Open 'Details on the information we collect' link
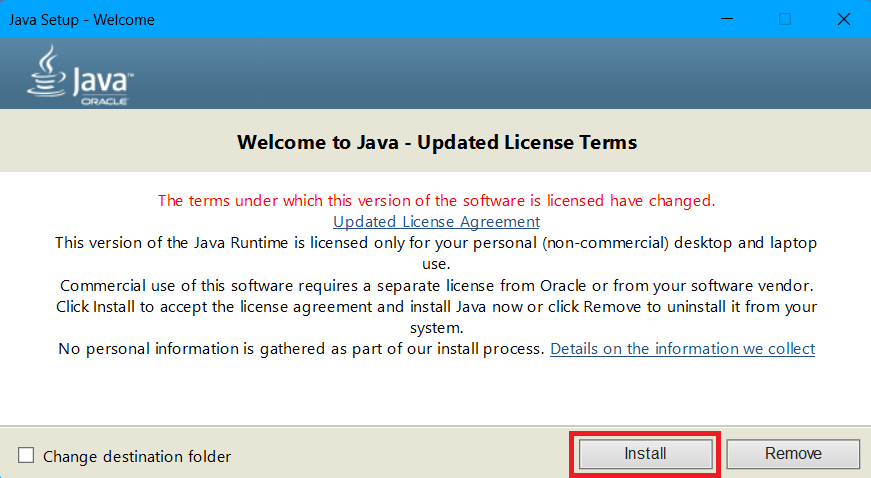871x478 pixels. coord(682,348)
